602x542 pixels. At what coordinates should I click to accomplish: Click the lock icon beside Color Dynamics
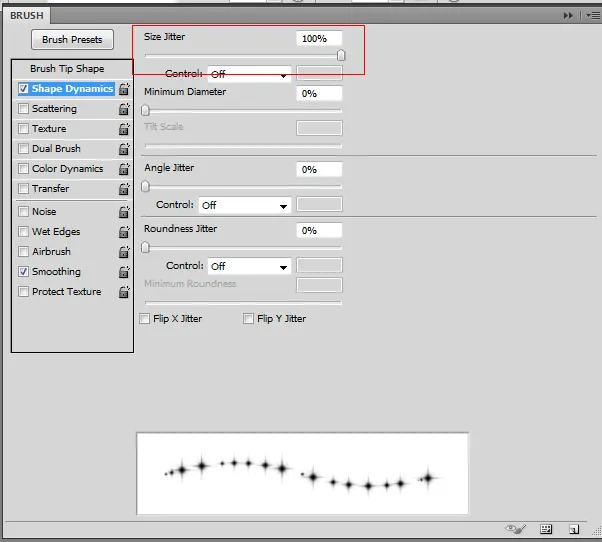click(124, 169)
